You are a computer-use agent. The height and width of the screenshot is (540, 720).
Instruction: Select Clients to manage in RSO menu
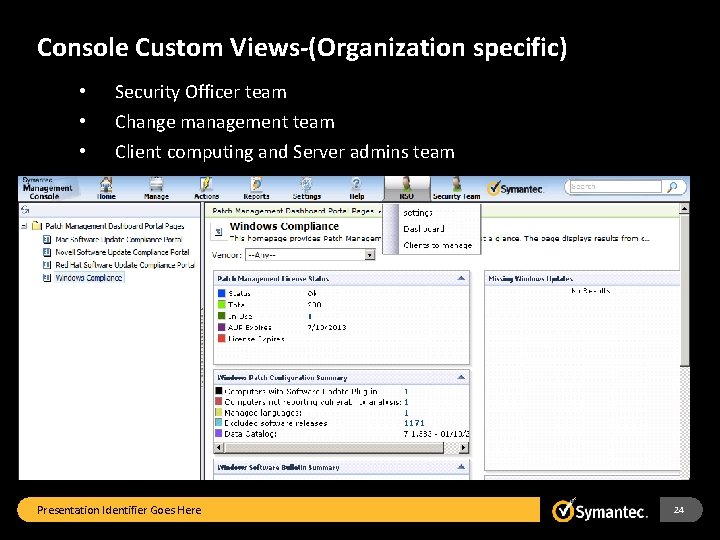(x=438, y=245)
